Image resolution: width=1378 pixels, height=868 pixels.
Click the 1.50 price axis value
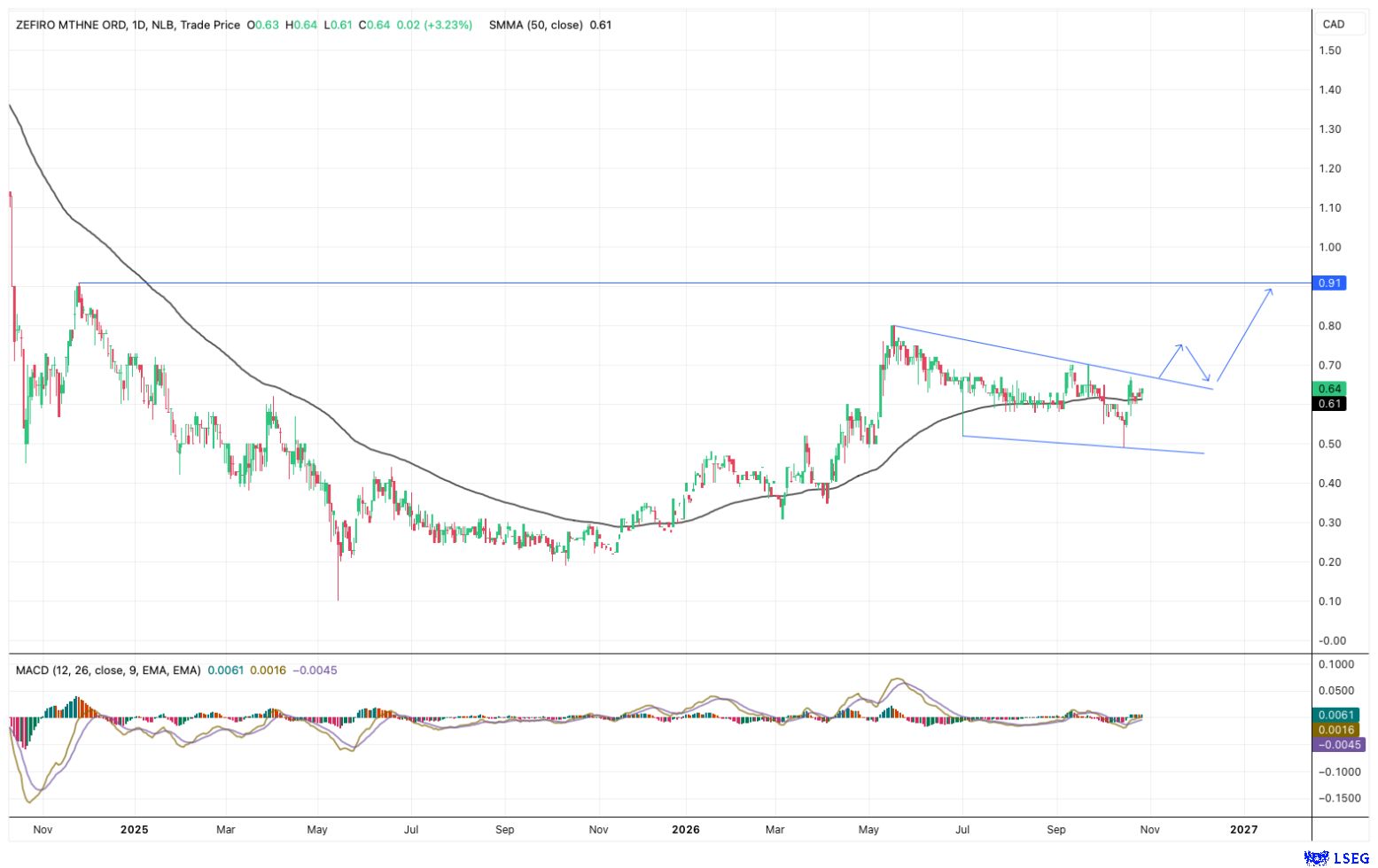click(1329, 50)
